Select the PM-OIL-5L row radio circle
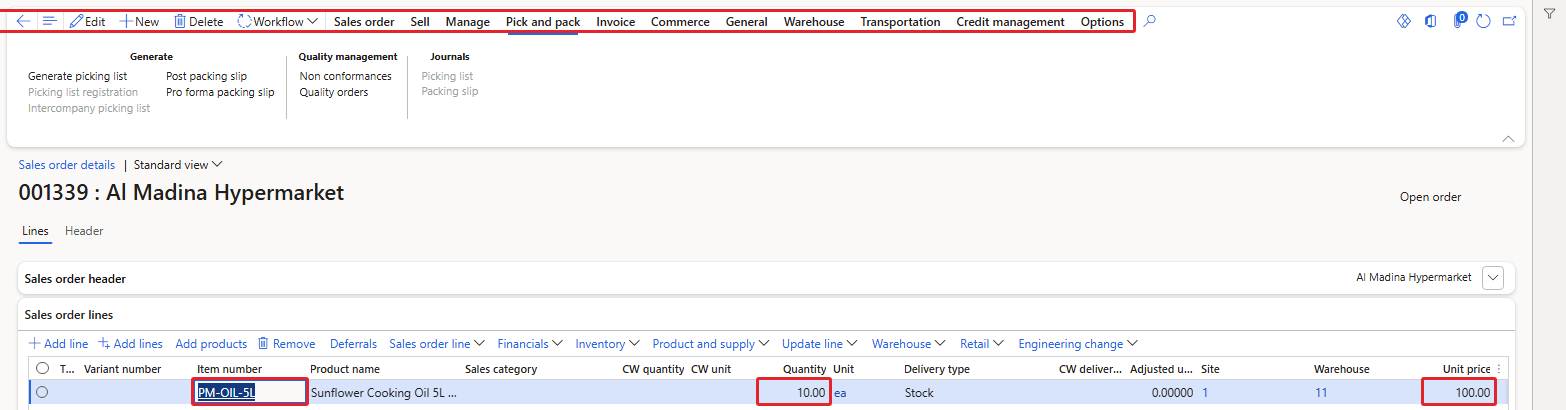This screenshot has height=410, width=1566. (x=42, y=393)
